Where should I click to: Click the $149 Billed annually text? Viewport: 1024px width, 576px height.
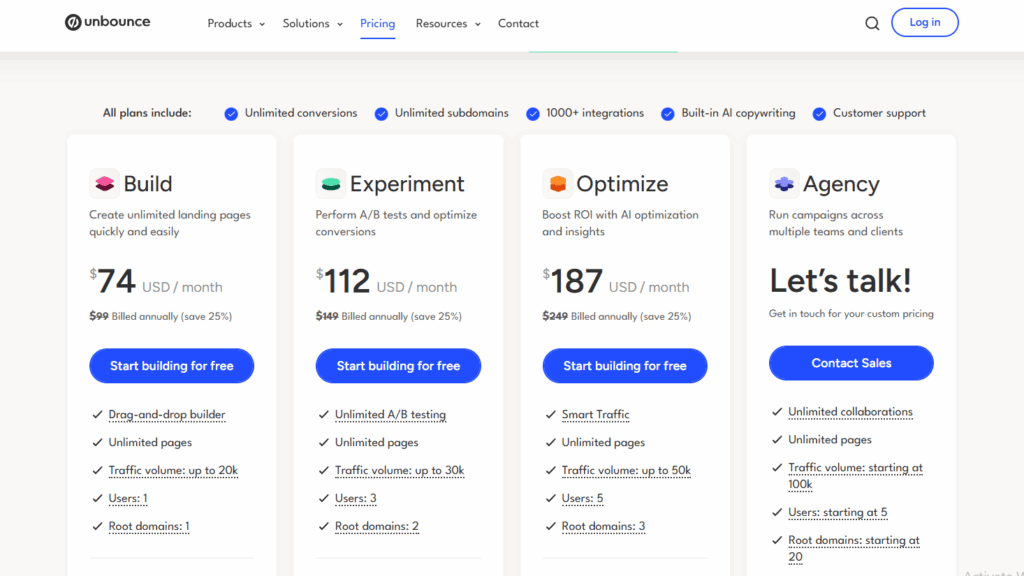[x=389, y=316]
